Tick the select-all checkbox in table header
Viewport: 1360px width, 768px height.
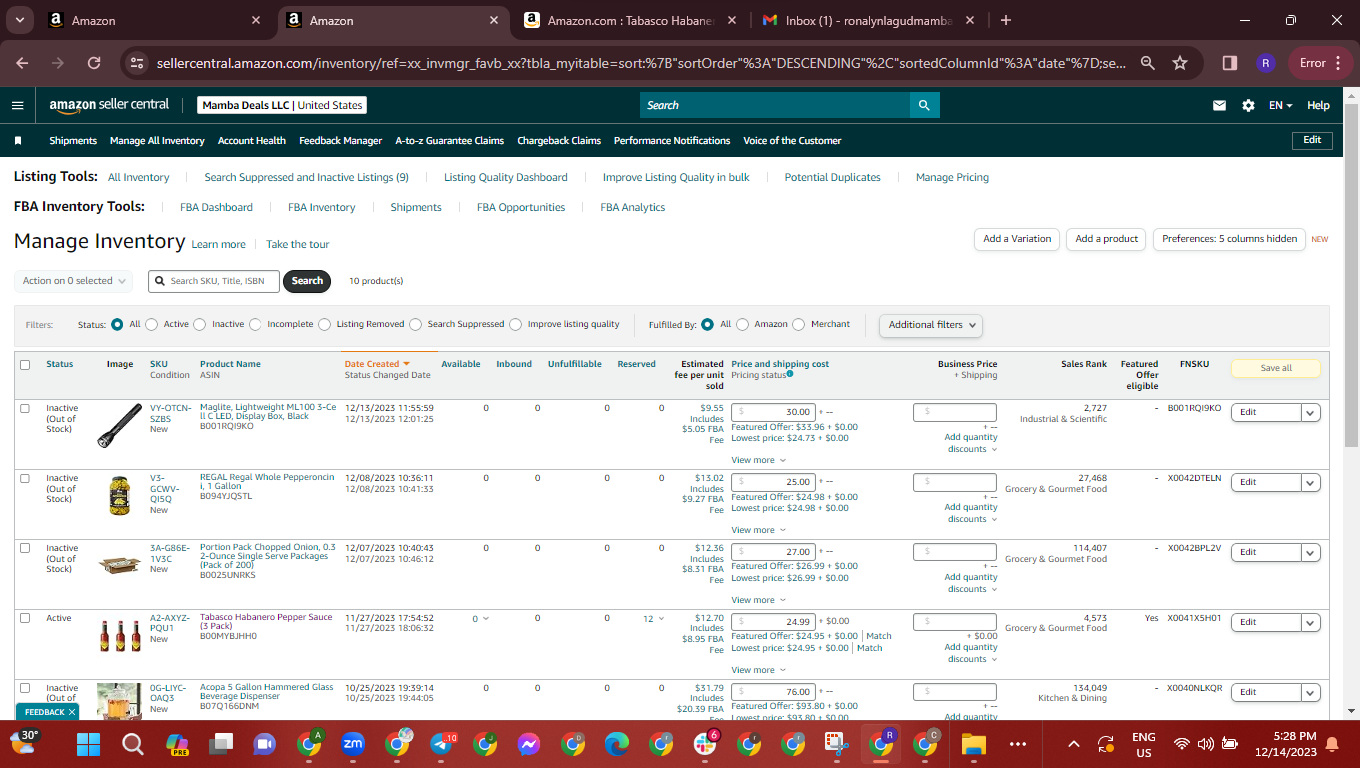click(x=25, y=365)
